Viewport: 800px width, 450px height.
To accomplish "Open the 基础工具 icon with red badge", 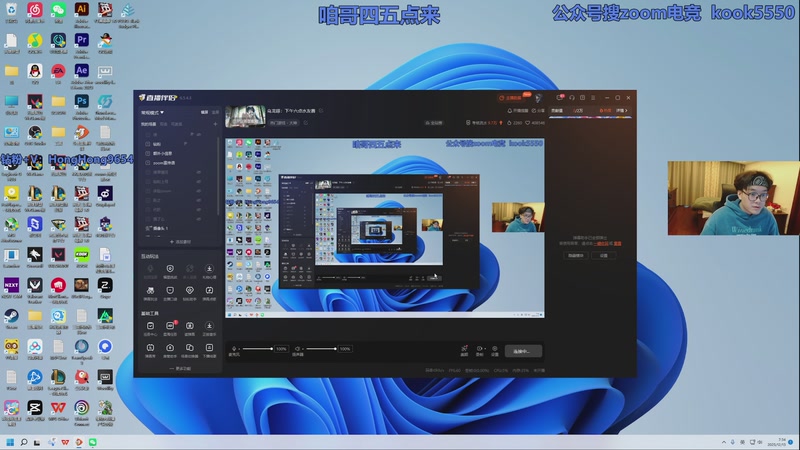I will tap(170, 327).
